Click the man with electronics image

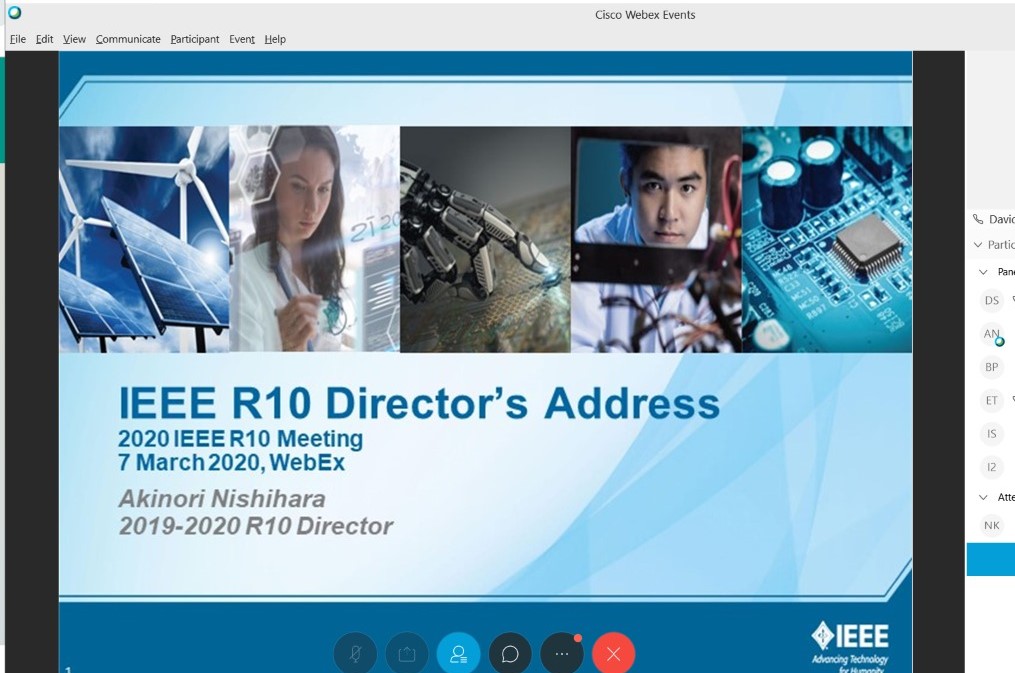pos(656,239)
